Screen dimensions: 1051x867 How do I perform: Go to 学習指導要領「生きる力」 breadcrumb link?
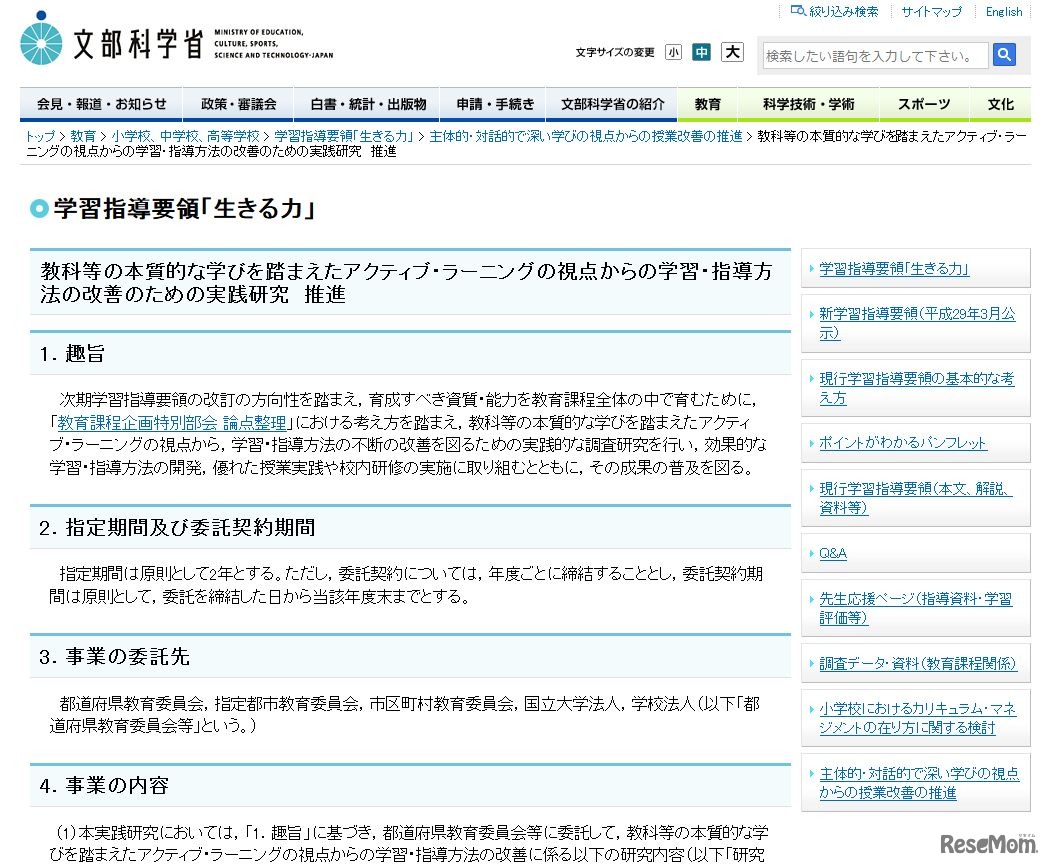coord(344,136)
